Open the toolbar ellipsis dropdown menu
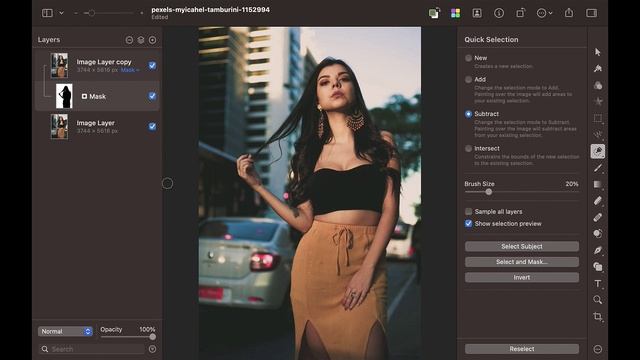 (544, 13)
